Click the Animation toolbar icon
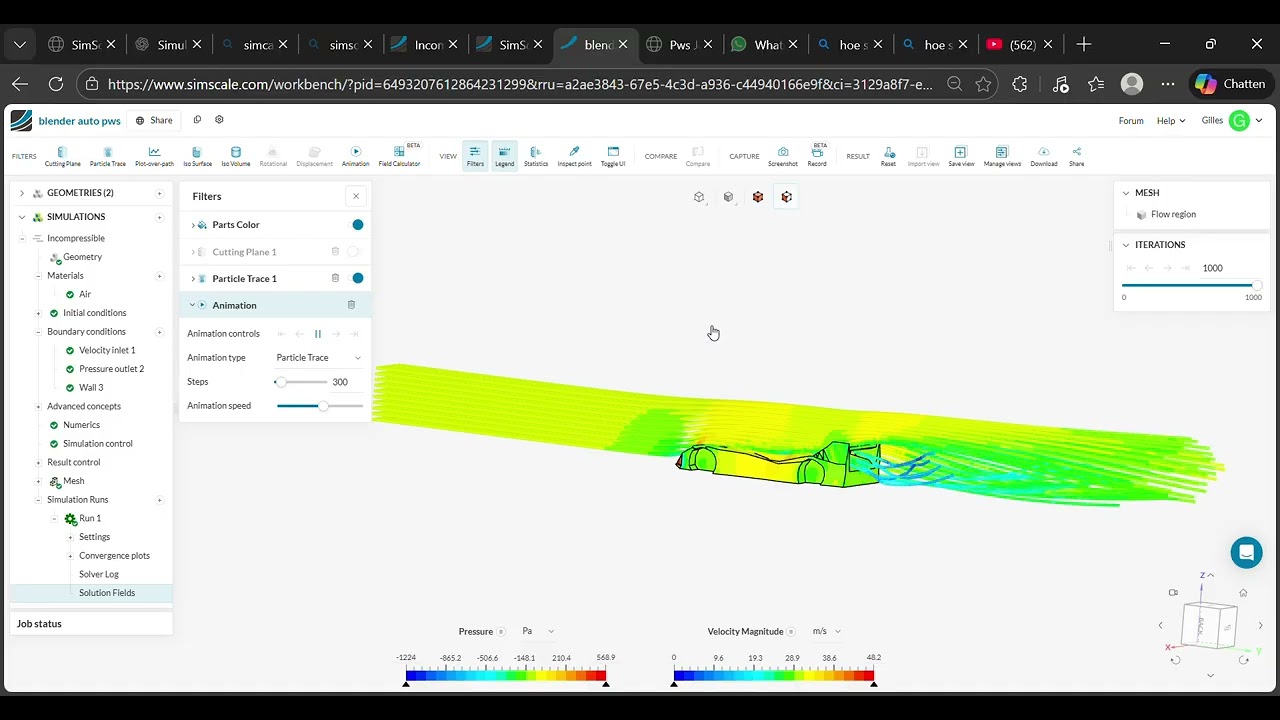This screenshot has height=720, width=1280. (x=355, y=156)
